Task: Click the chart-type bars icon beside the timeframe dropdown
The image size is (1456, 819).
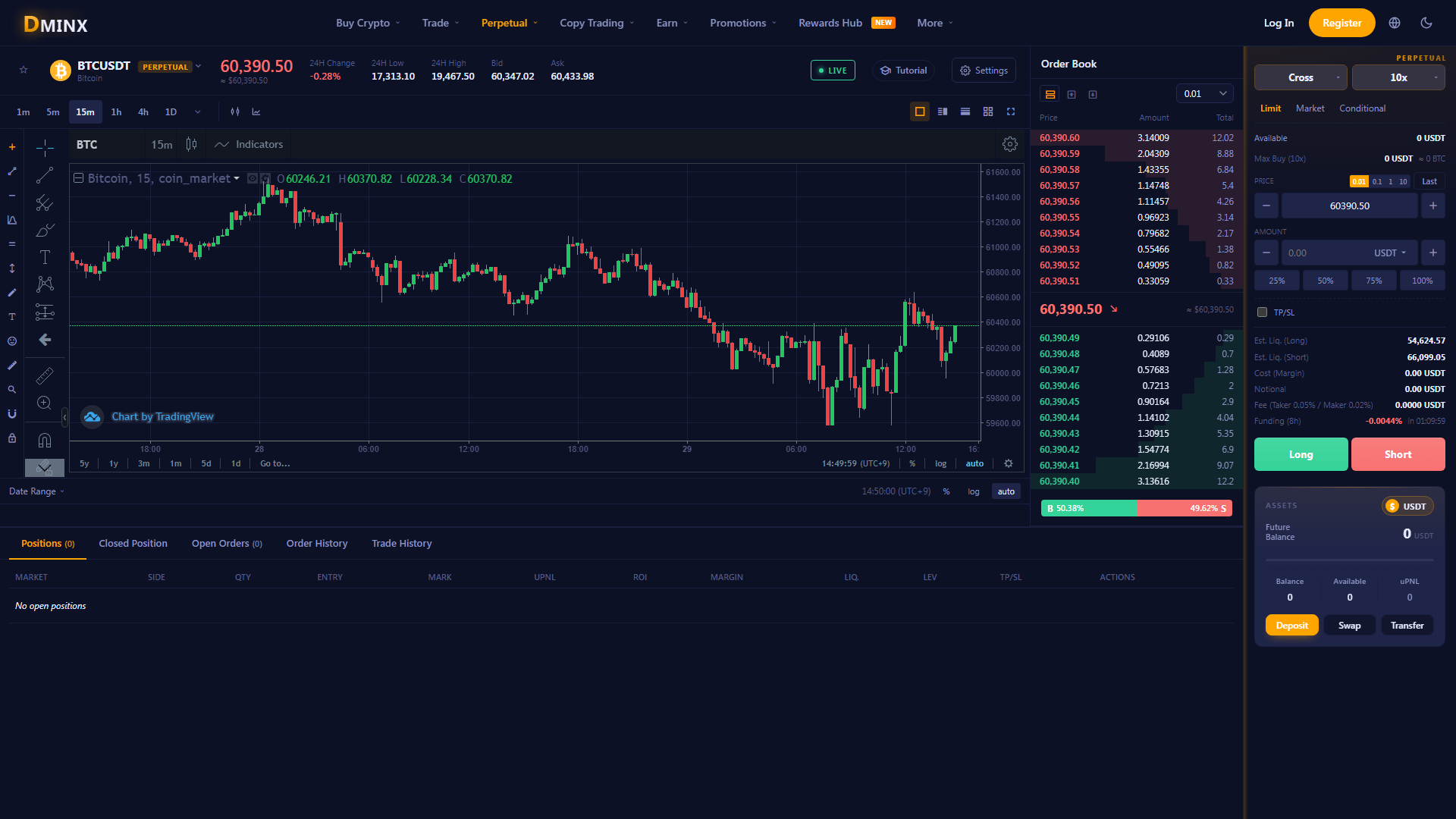Action: [235, 111]
